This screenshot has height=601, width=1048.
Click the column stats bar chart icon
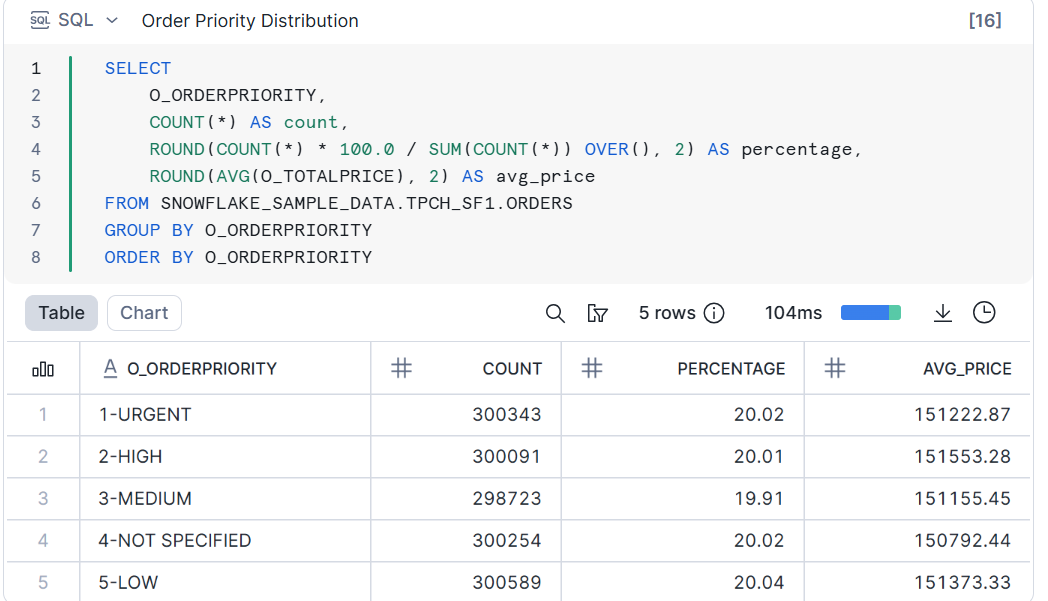(x=43, y=369)
